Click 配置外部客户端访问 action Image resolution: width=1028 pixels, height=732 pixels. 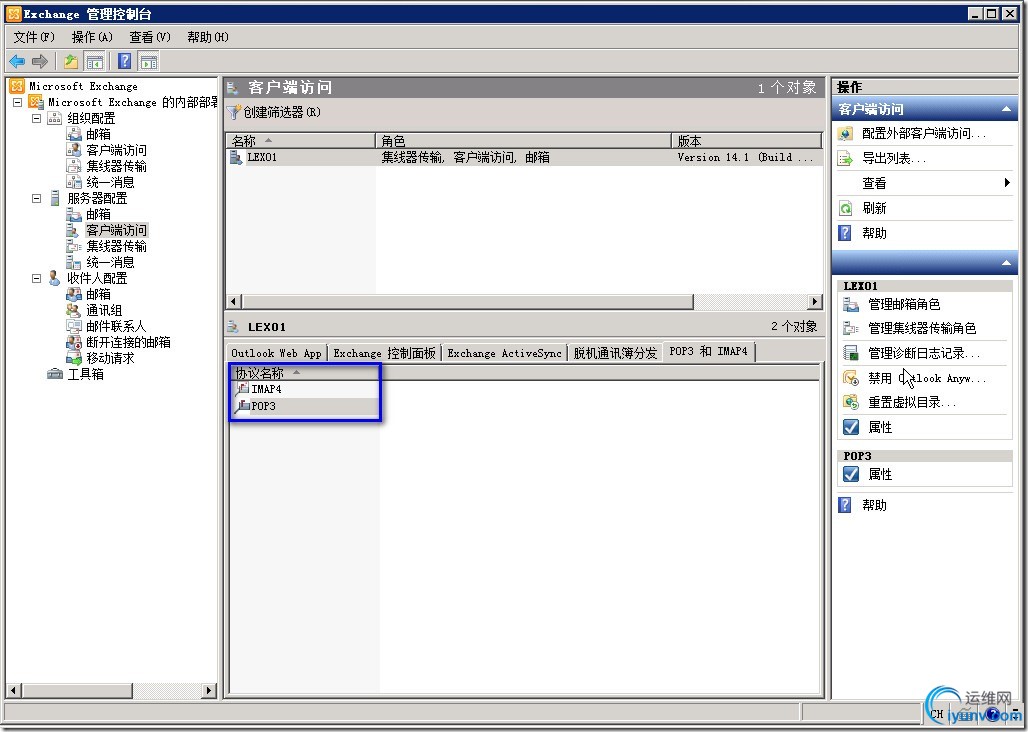[x=924, y=134]
